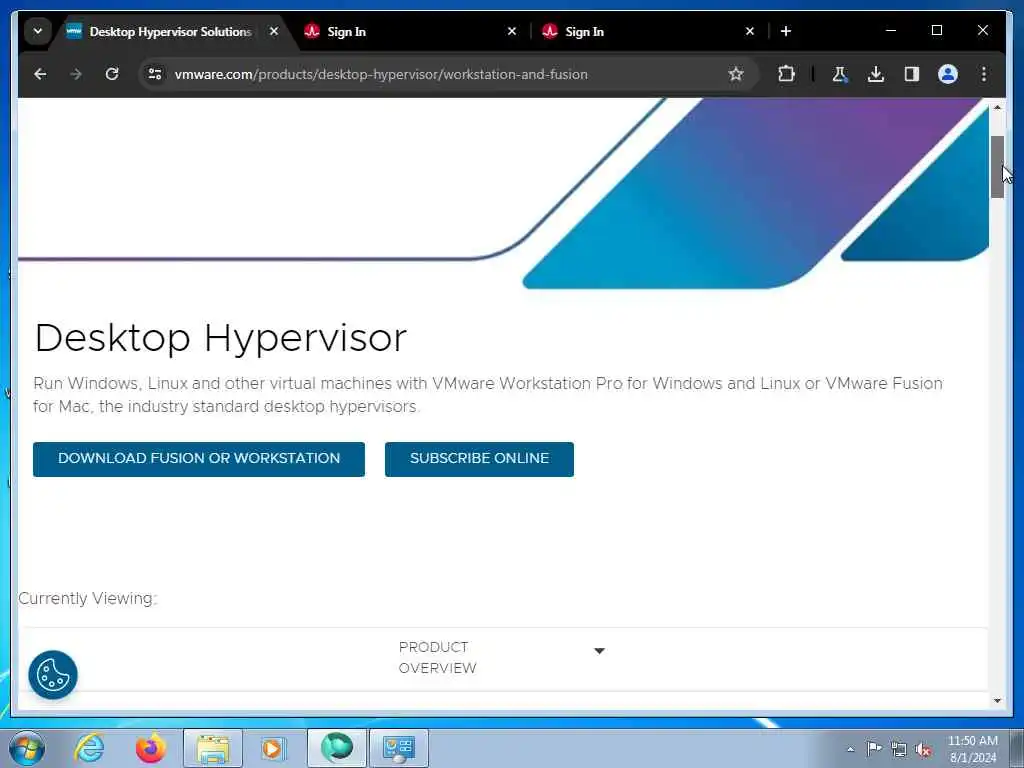The width and height of the screenshot is (1024, 768).
Task: Switch to the second Sign In tab
Action: click(584, 31)
